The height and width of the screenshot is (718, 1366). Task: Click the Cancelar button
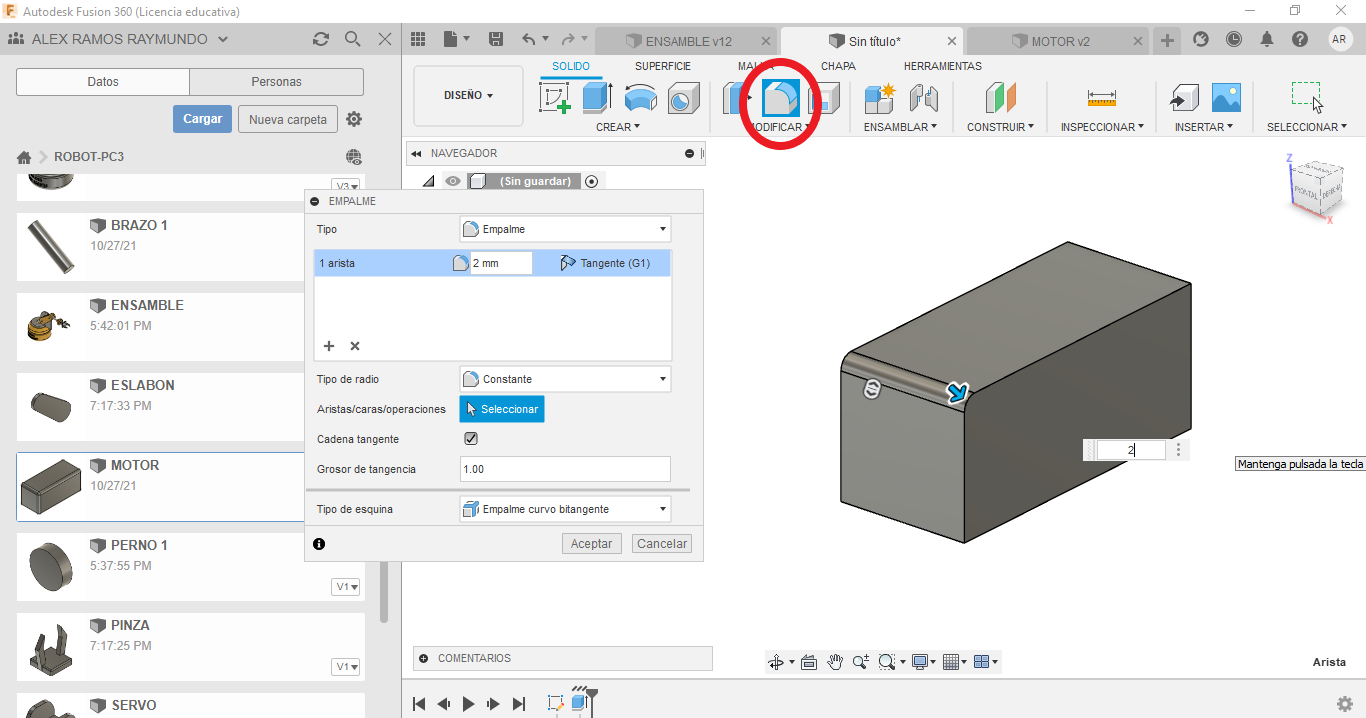coord(662,544)
